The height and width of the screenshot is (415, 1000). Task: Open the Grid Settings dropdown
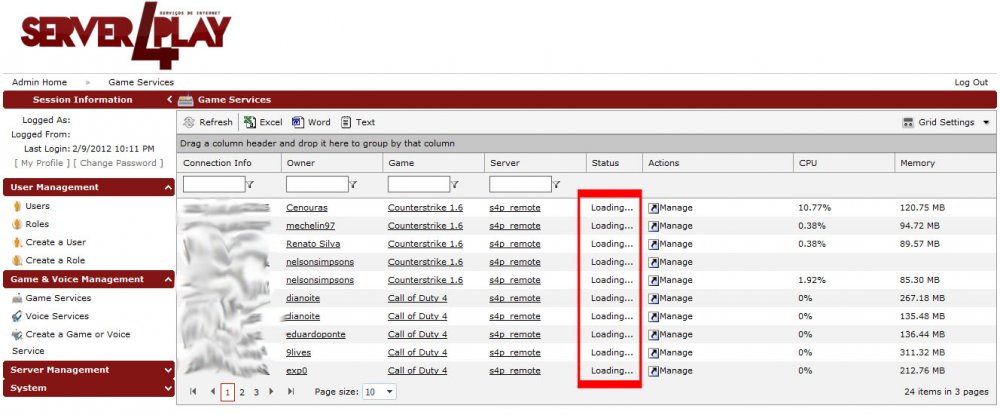[987, 123]
